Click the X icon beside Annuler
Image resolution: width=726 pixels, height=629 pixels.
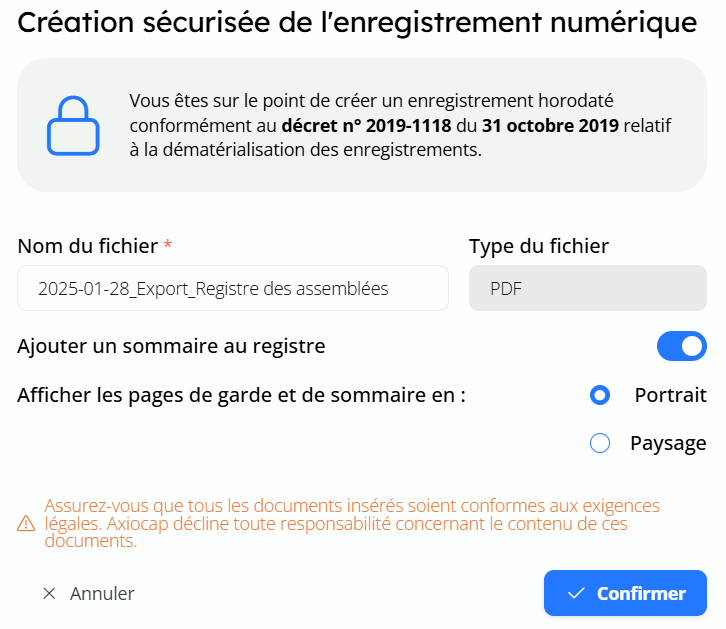click(49, 593)
